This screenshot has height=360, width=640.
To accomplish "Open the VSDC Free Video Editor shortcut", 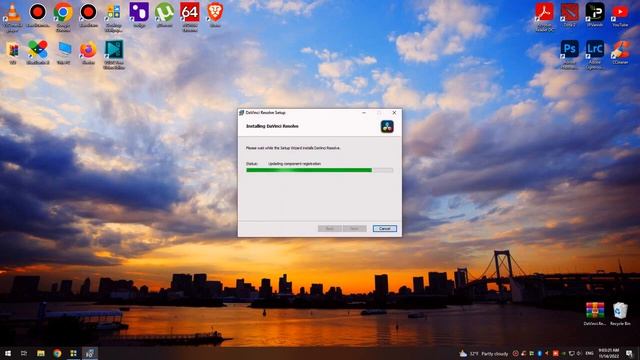I will (x=114, y=54).
